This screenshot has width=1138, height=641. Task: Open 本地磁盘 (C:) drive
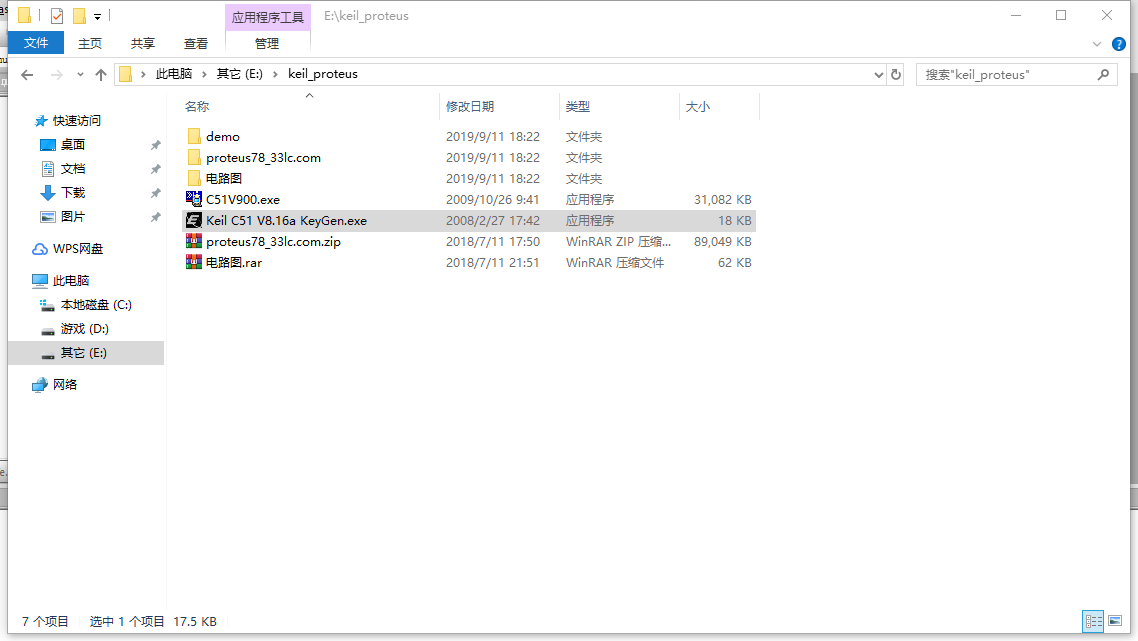coord(96,305)
